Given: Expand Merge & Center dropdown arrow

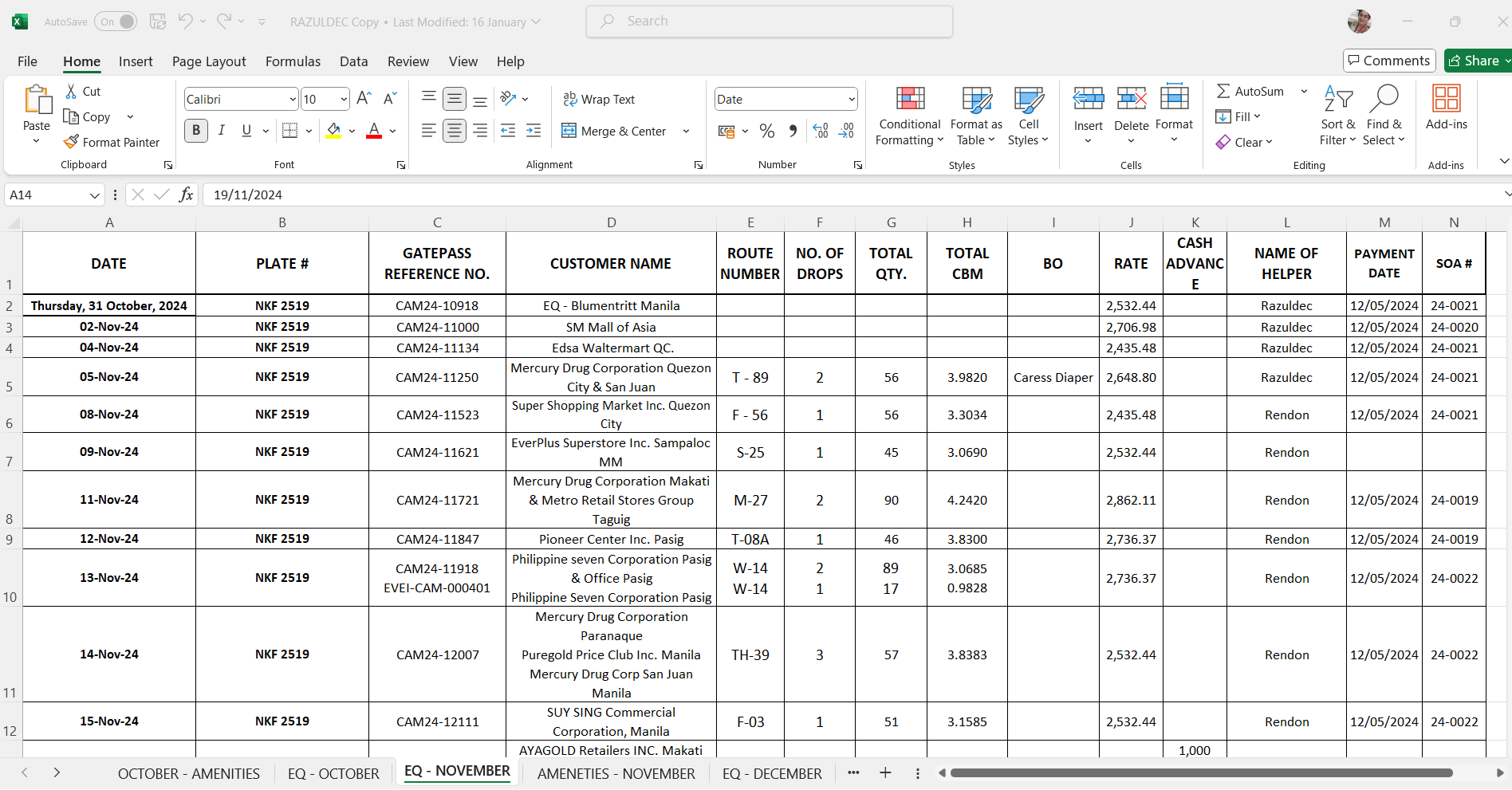Looking at the screenshot, I should [686, 131].
